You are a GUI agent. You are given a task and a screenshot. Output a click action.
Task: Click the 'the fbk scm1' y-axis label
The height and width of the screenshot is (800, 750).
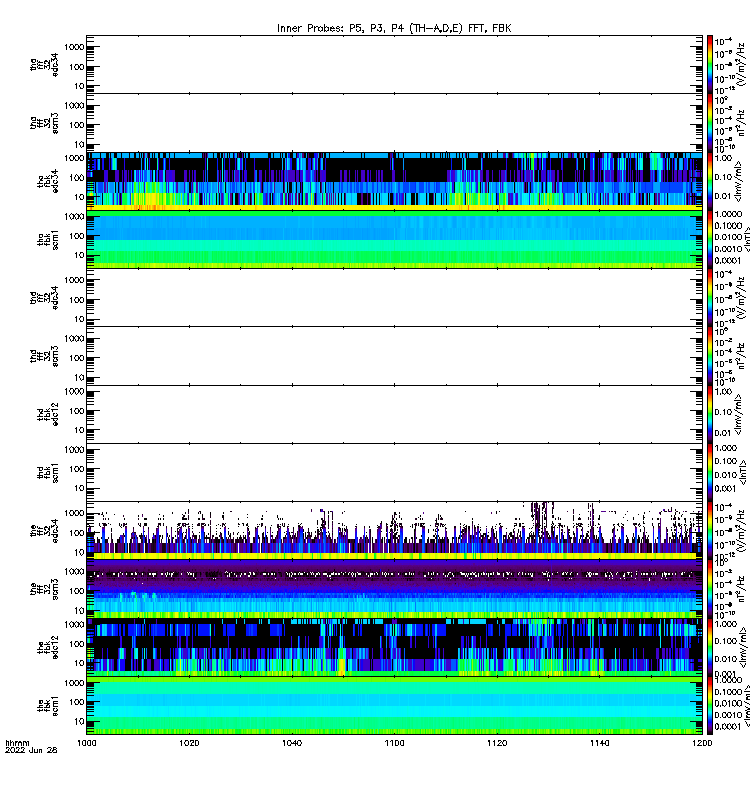click(x=48, y=706)
